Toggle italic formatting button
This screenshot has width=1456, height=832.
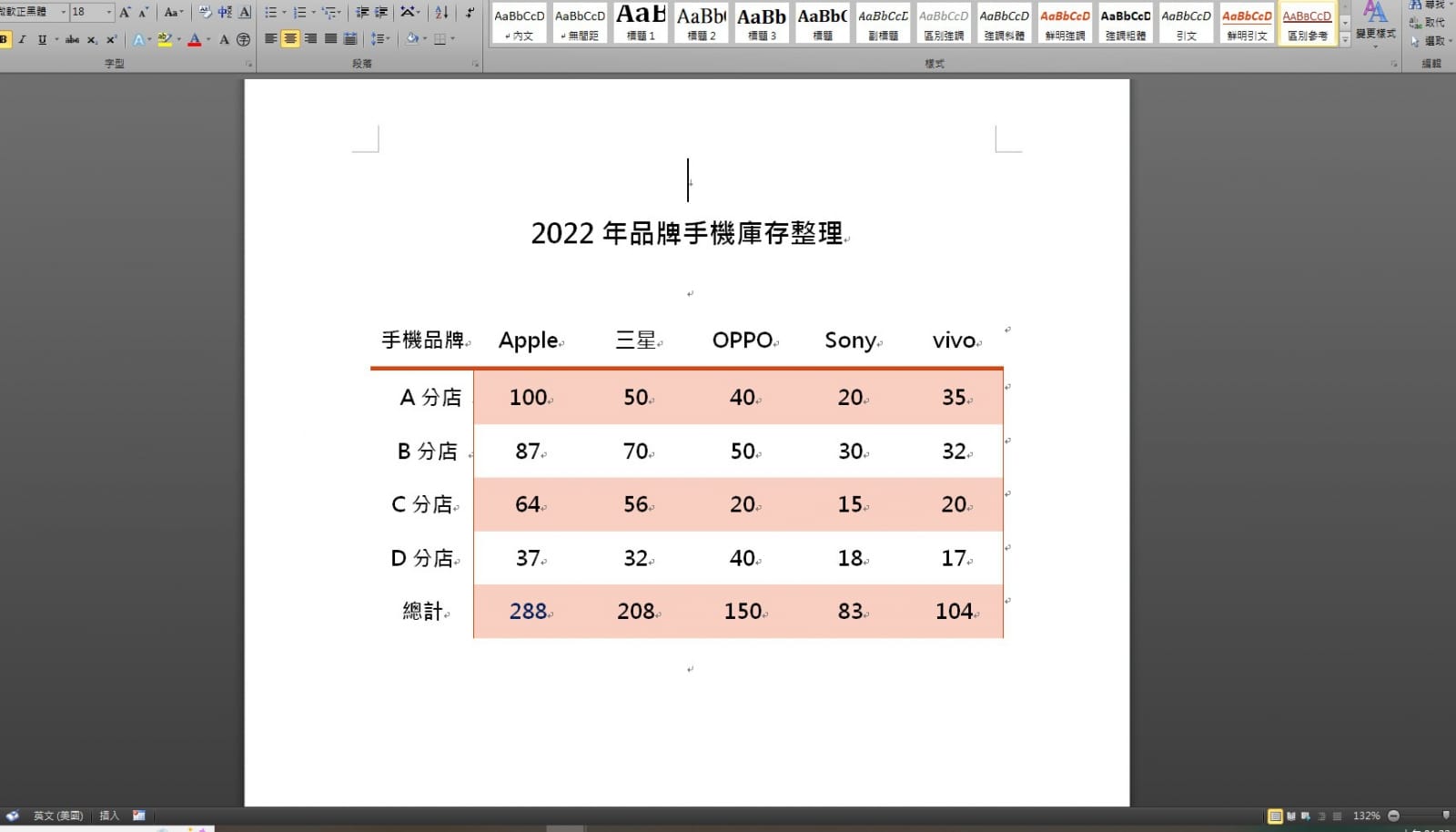tap(22, 39)
